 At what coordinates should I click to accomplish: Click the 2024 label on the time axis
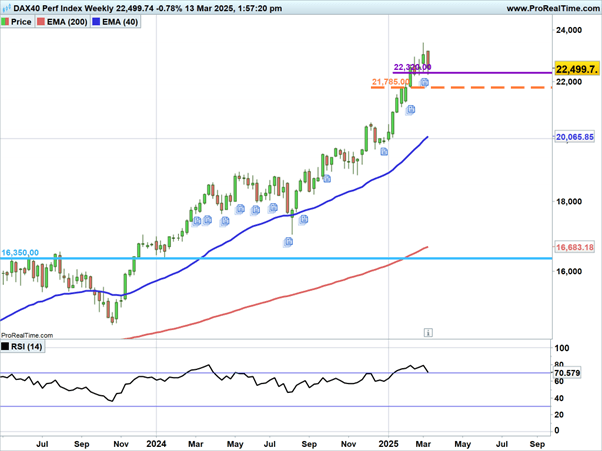tap(156, 444)
